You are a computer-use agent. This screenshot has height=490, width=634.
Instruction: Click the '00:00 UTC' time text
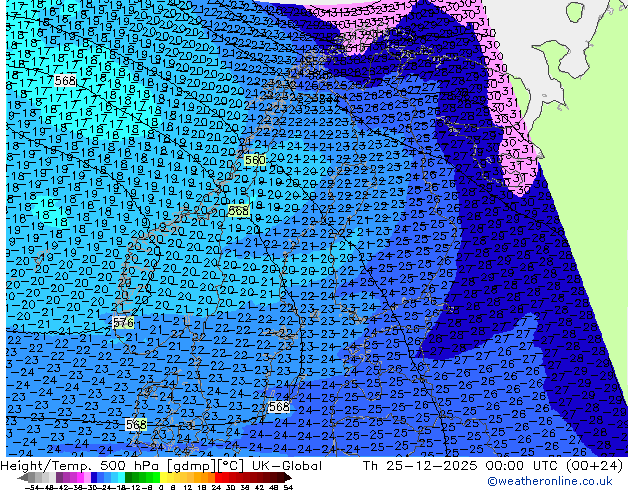point(522,466)
